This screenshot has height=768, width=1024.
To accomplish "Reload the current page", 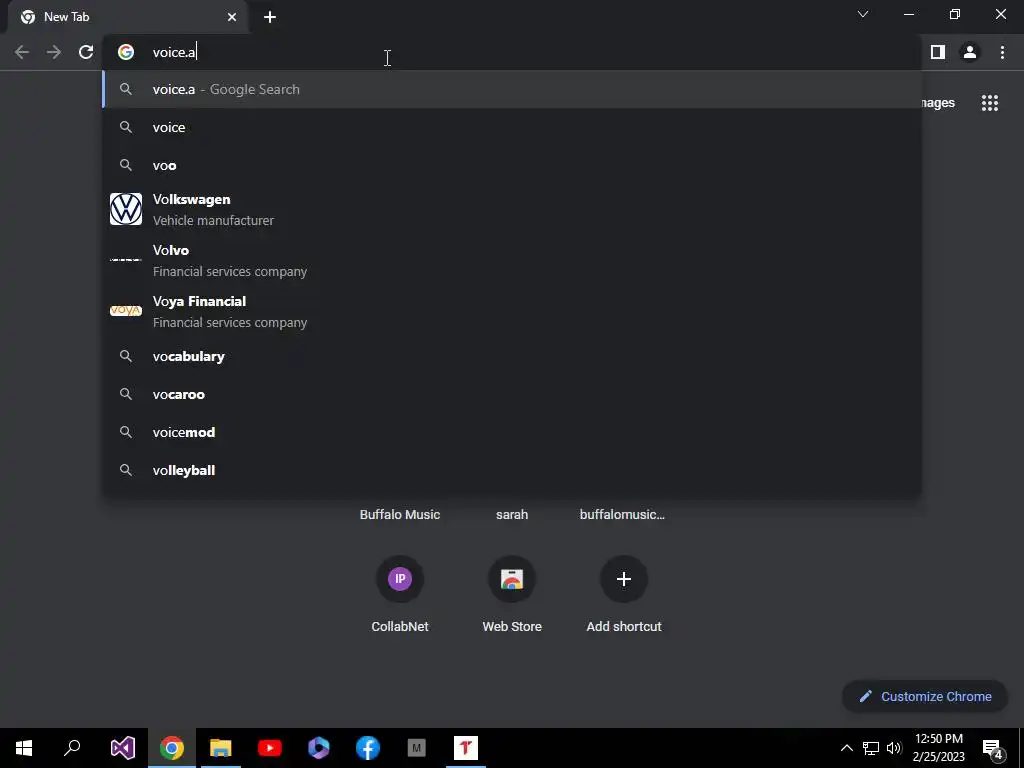I will [x=86, y=52].
